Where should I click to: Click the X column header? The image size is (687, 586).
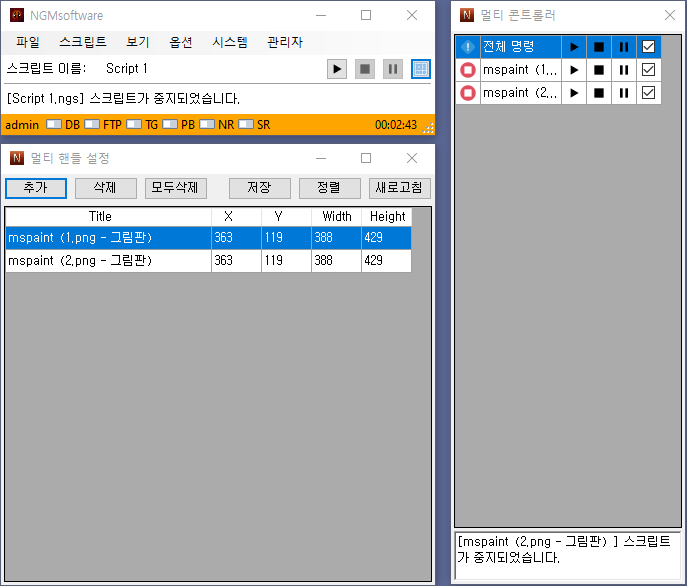237,217
